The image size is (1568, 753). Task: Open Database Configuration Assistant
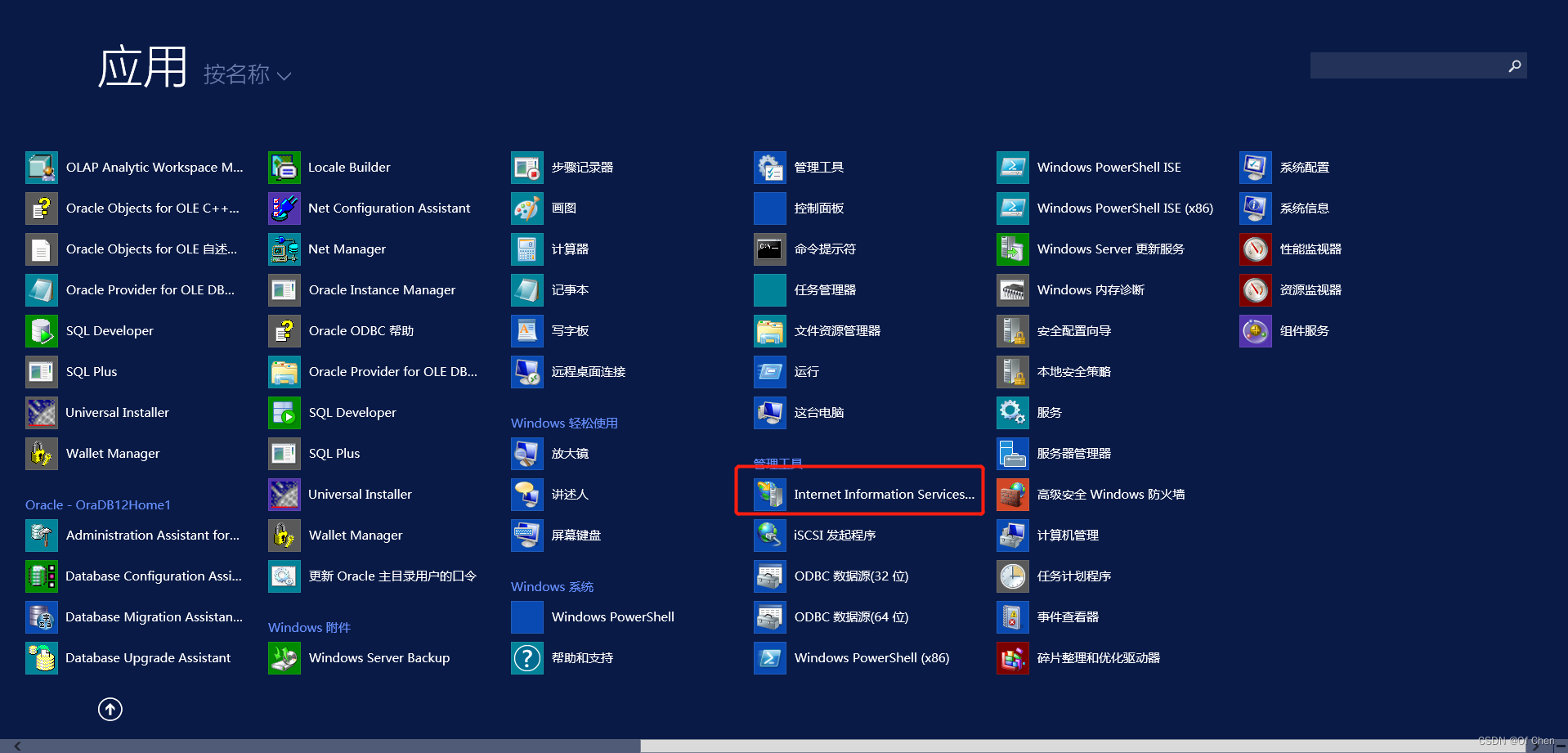134,576
